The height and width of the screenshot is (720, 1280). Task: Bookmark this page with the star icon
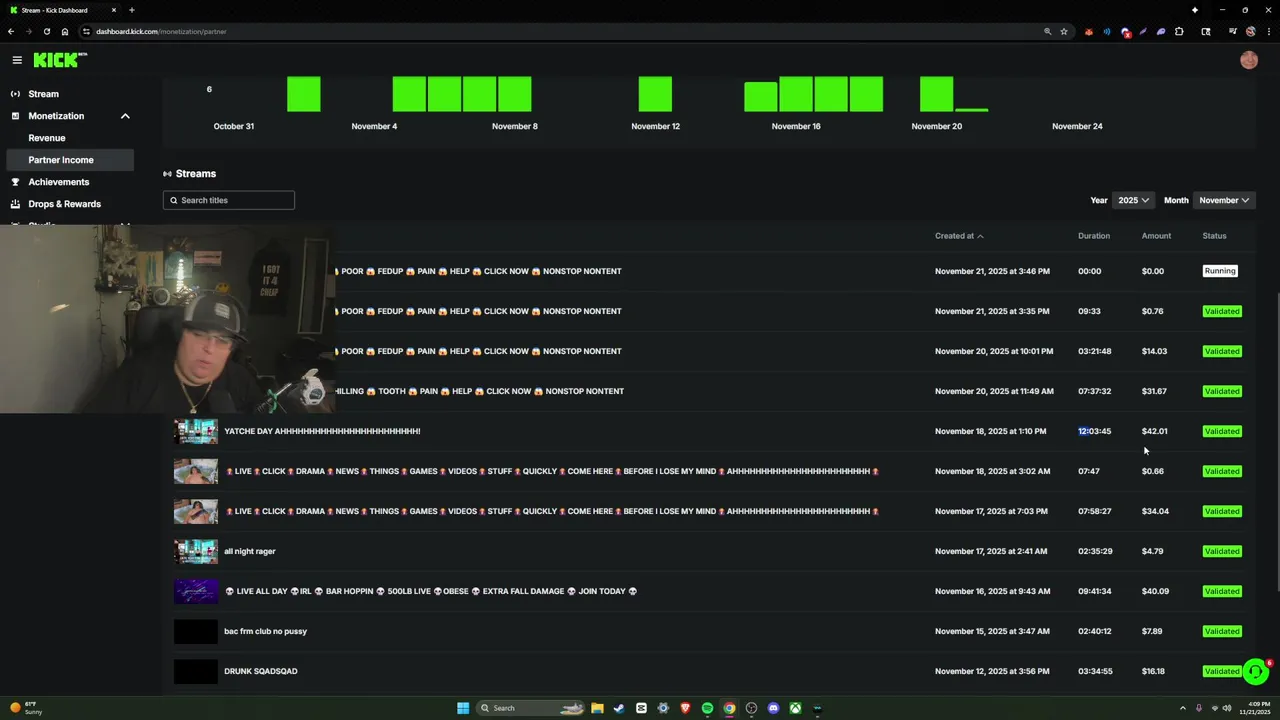1064,31
